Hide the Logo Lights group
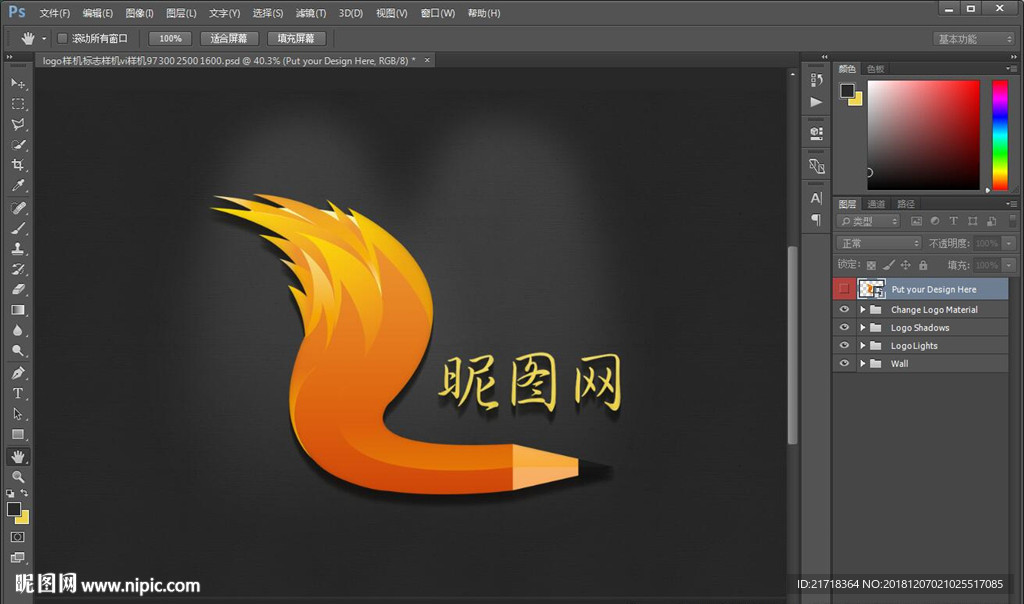Image resolution: width=1024 pixels, height=604 pixels. [x=844, y=345]
